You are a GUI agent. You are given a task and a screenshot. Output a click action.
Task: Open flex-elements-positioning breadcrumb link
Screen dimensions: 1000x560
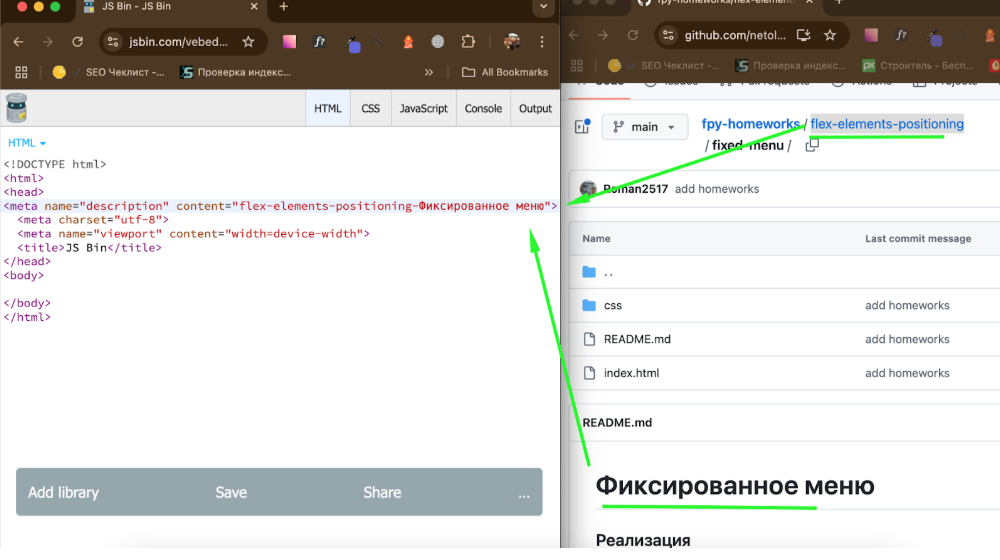click(887, 124)
